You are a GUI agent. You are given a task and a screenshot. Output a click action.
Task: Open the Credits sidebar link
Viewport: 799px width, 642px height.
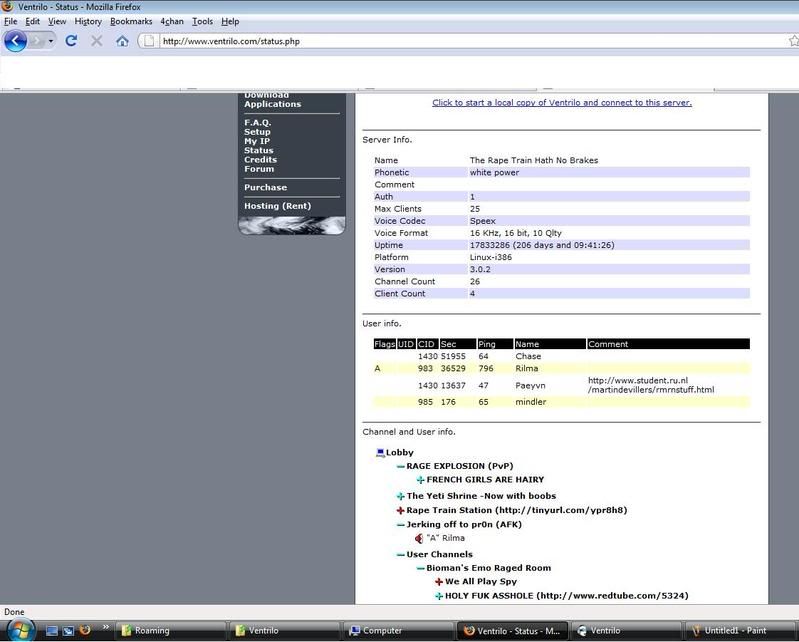pos(260,159)
